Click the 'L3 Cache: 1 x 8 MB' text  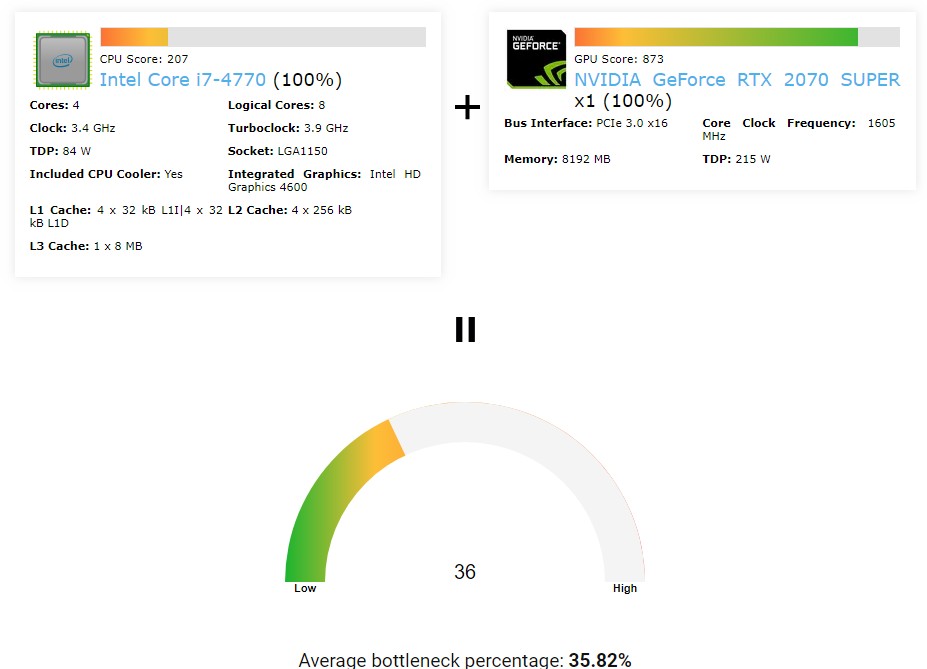86,246
